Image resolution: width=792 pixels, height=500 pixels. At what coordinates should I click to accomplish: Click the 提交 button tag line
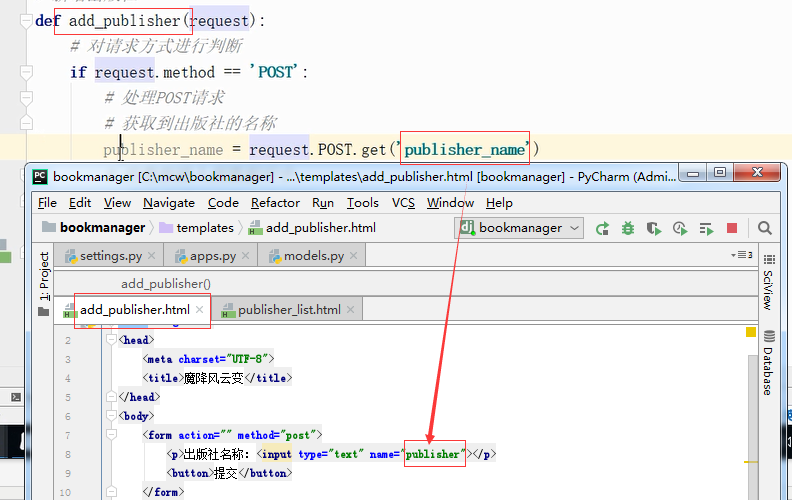coord(229,473)
